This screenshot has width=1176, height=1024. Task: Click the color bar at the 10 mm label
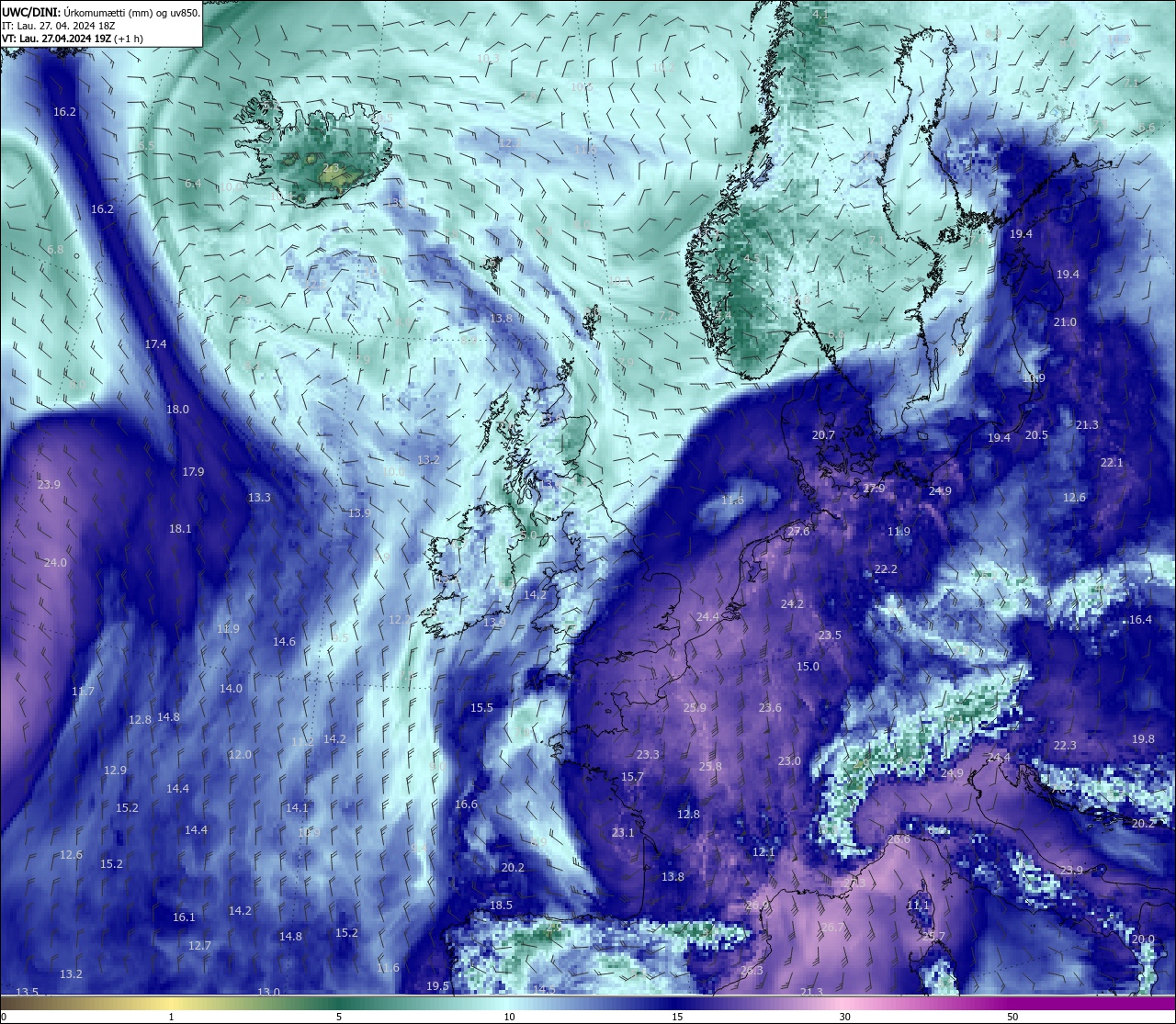click(x=509, y=1017)
